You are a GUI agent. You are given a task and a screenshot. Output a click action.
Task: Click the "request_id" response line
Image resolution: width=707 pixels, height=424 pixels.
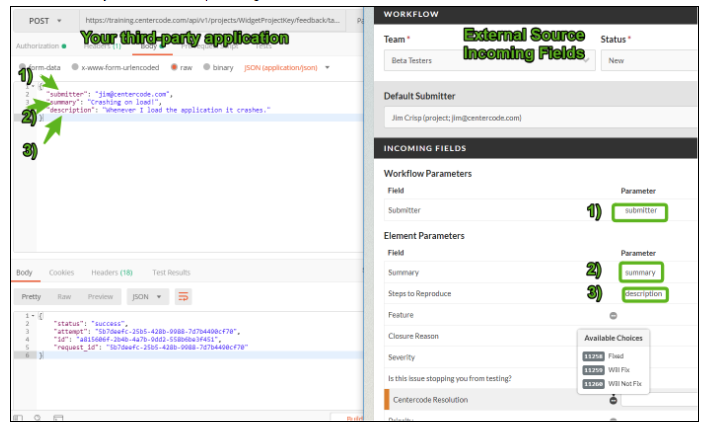151,347
